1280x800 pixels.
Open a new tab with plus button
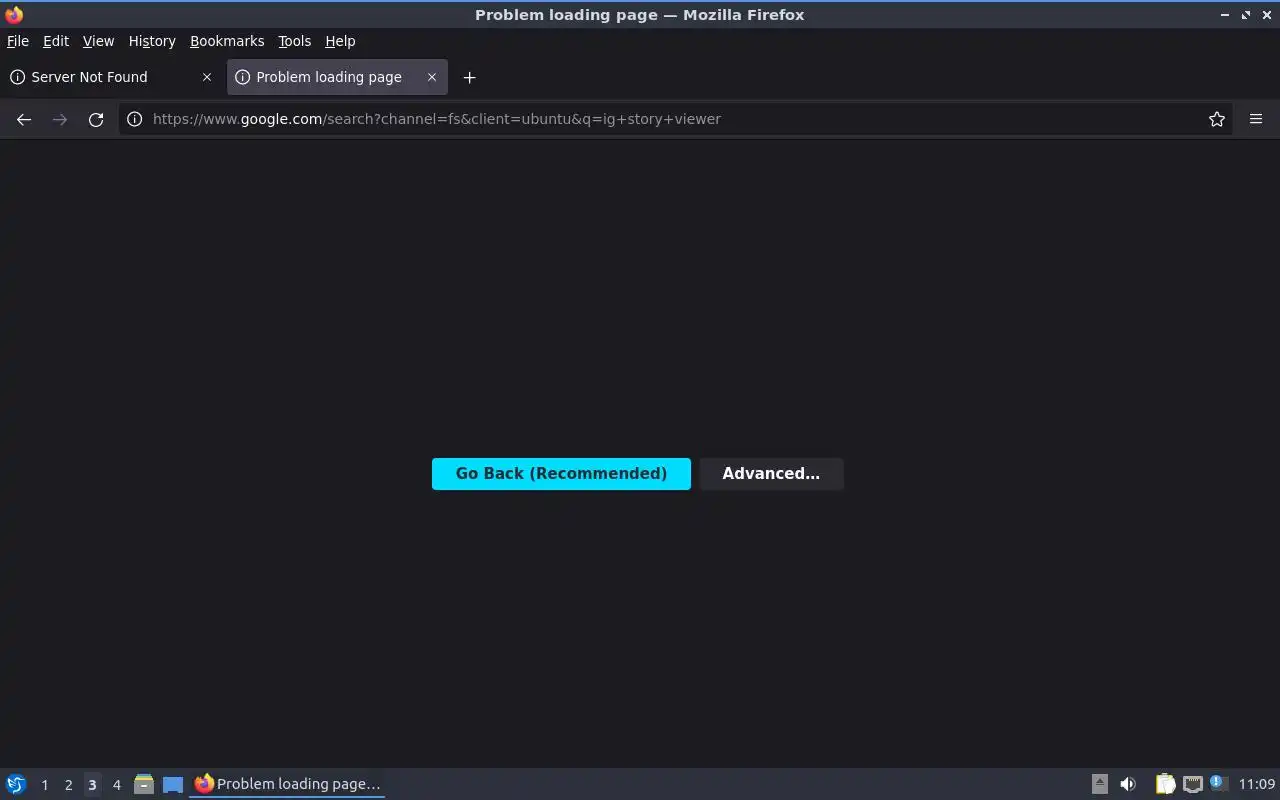469,77
